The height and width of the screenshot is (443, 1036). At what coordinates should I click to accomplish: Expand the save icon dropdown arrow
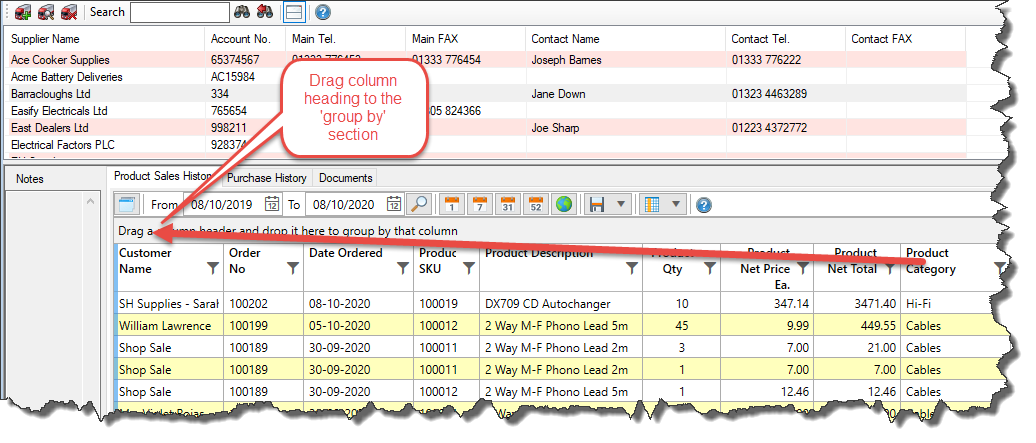point(622,204)
